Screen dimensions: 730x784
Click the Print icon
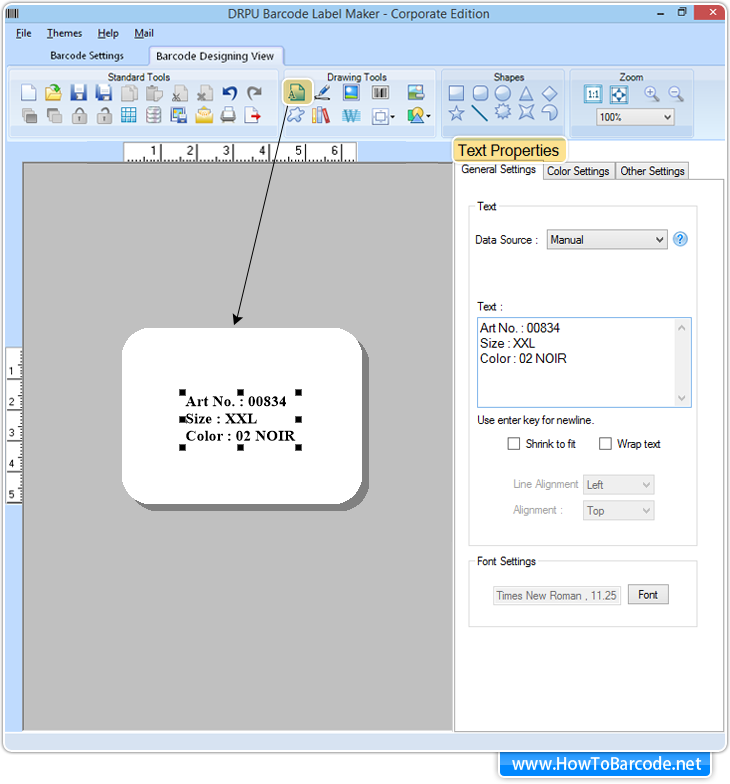point(229,115)
